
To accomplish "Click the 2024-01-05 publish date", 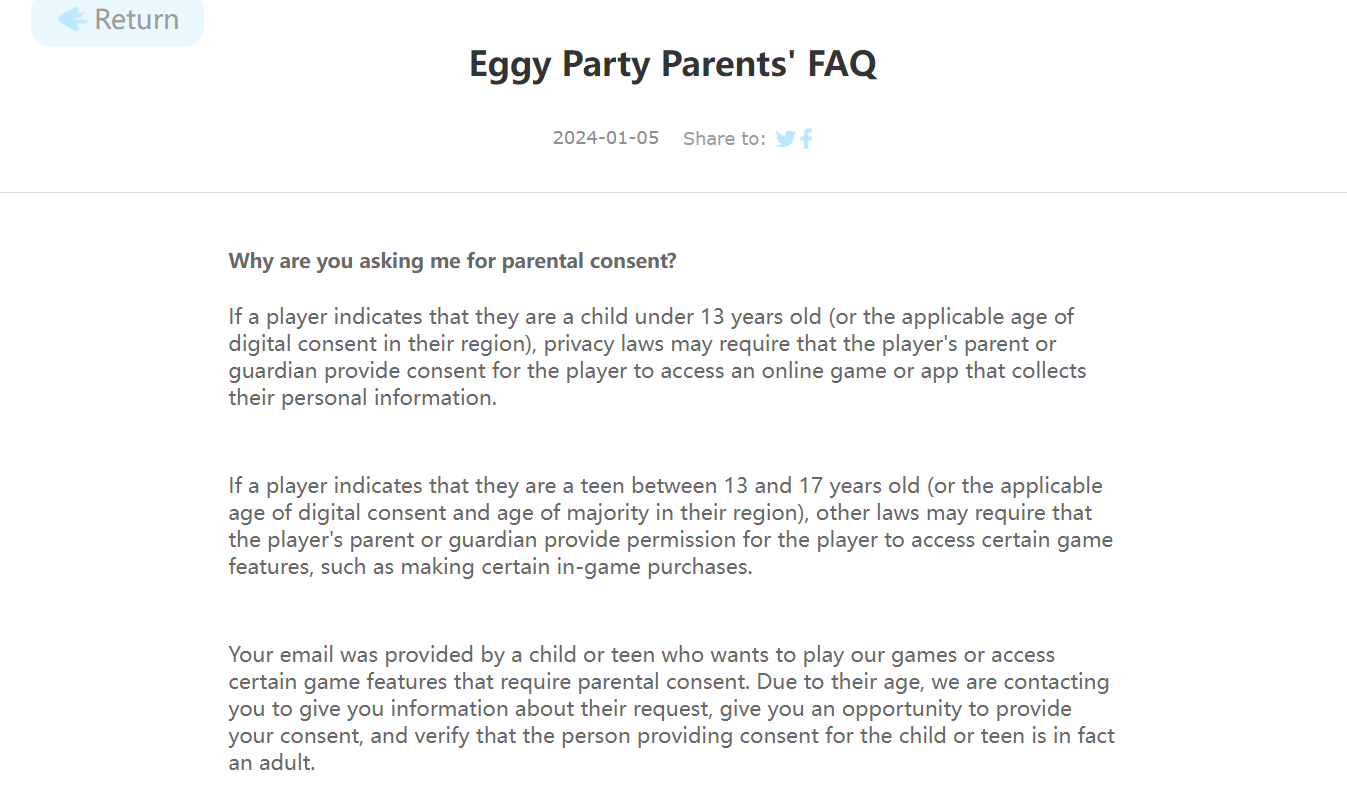I will tap(606, 138).
